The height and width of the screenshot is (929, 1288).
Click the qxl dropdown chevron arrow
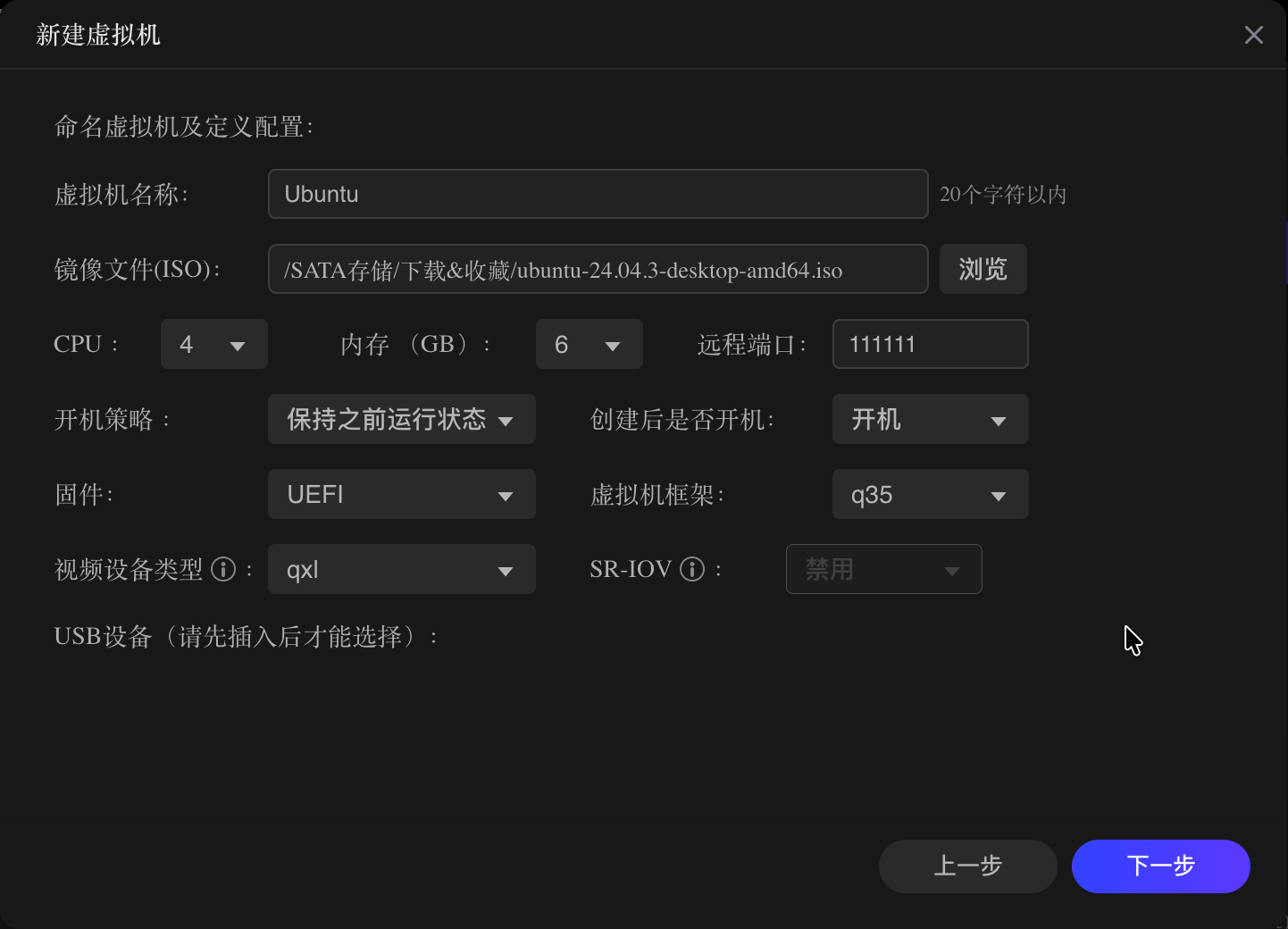coord(506,569)
